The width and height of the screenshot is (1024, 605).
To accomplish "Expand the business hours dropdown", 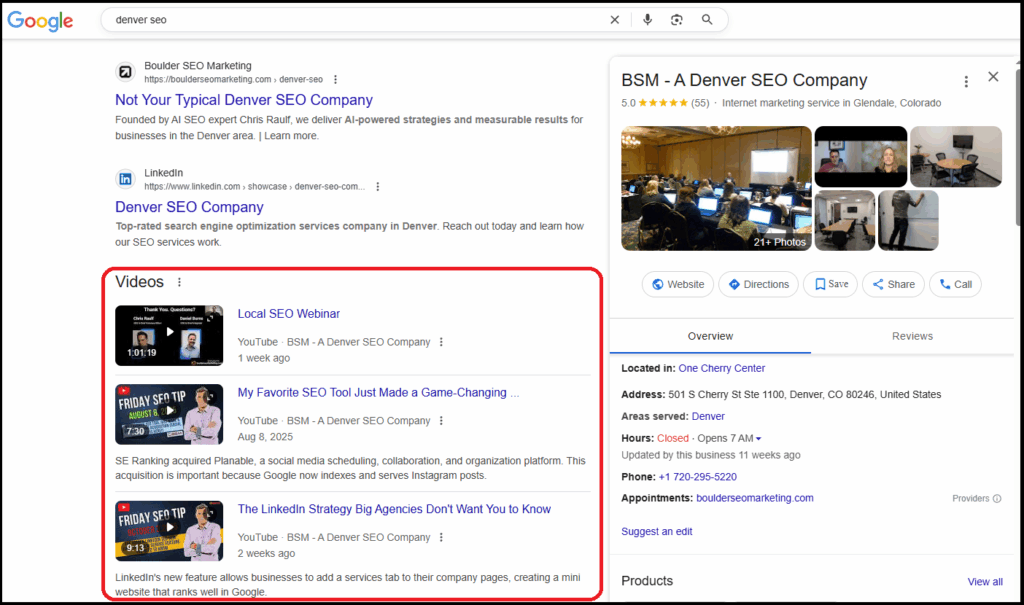I will click(x=758, y=439).
